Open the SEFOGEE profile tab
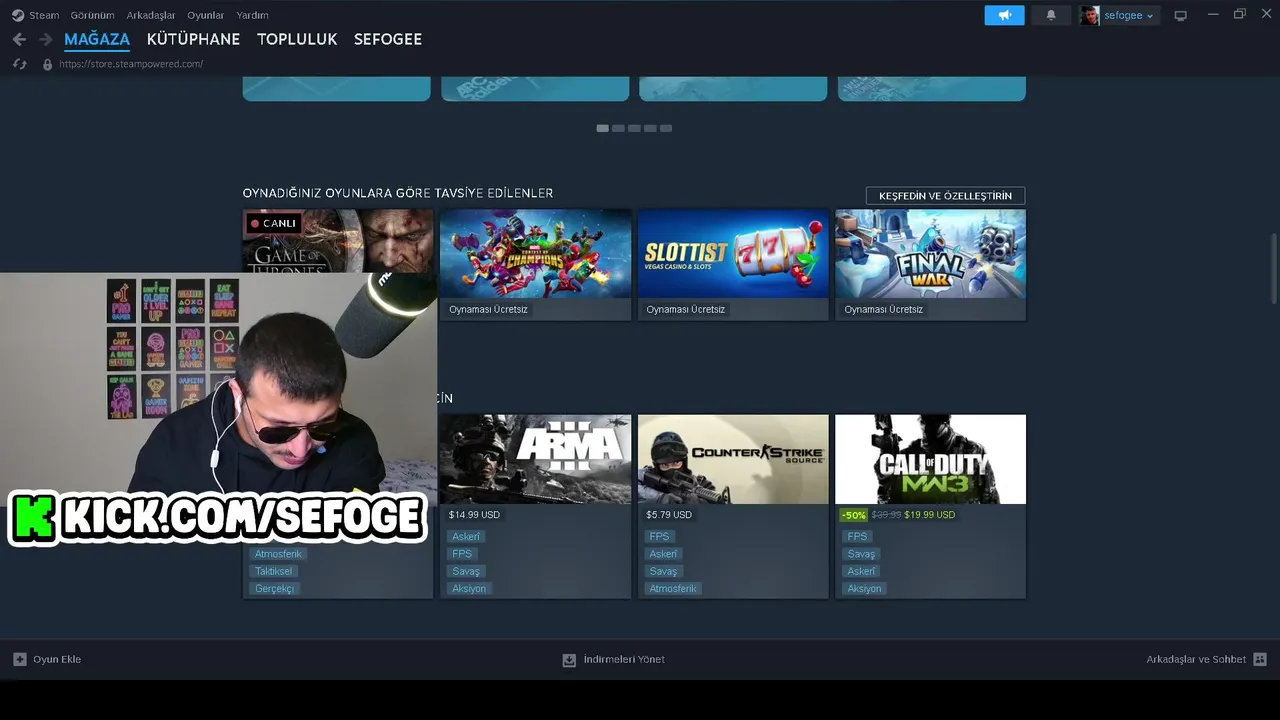The image size is (1280, 720). tap(388, 39)
